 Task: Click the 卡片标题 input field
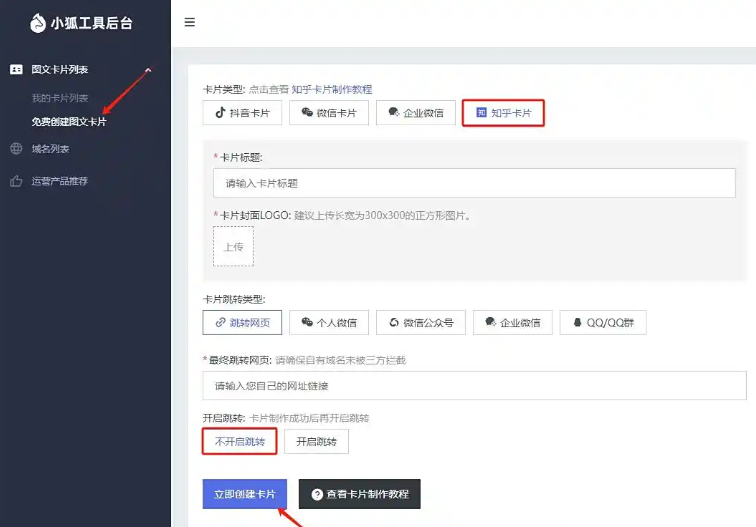tap(474, 183)
